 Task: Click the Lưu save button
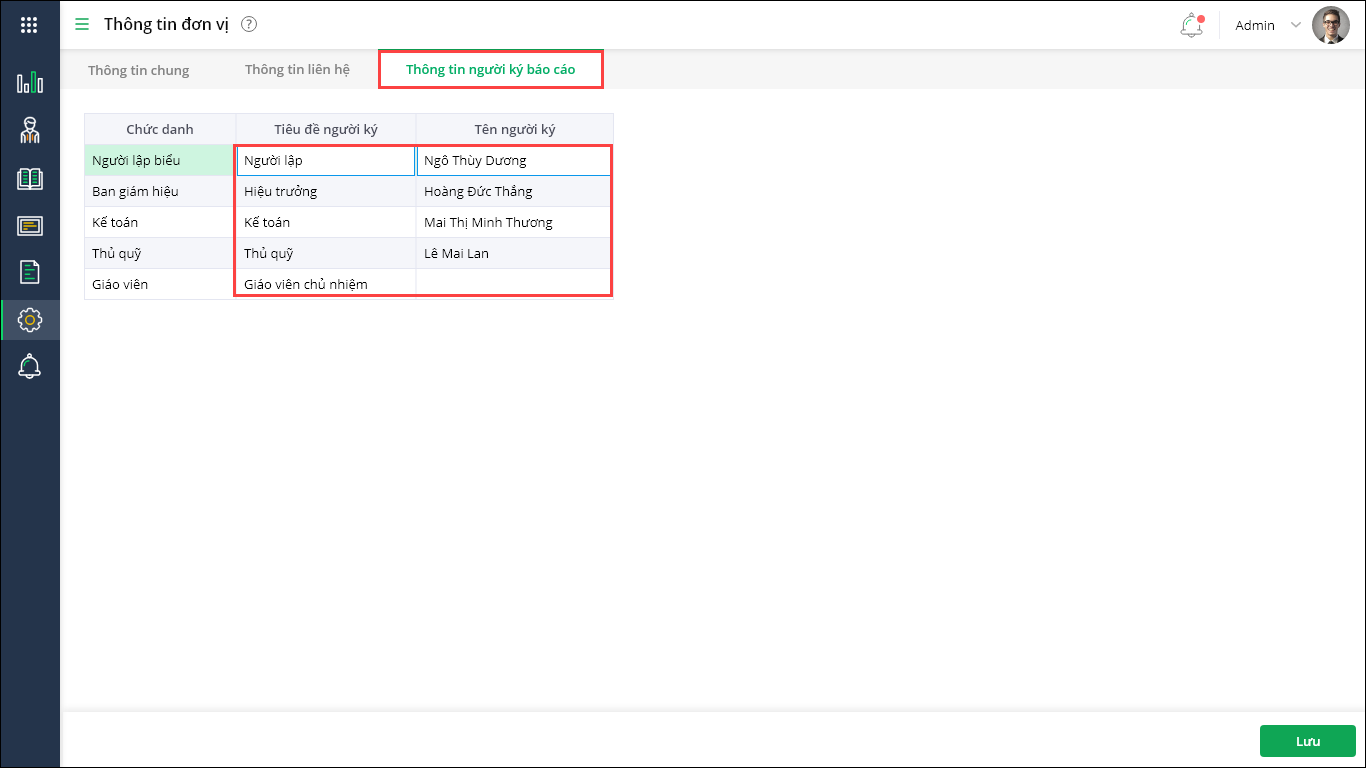click(1308, 741)
